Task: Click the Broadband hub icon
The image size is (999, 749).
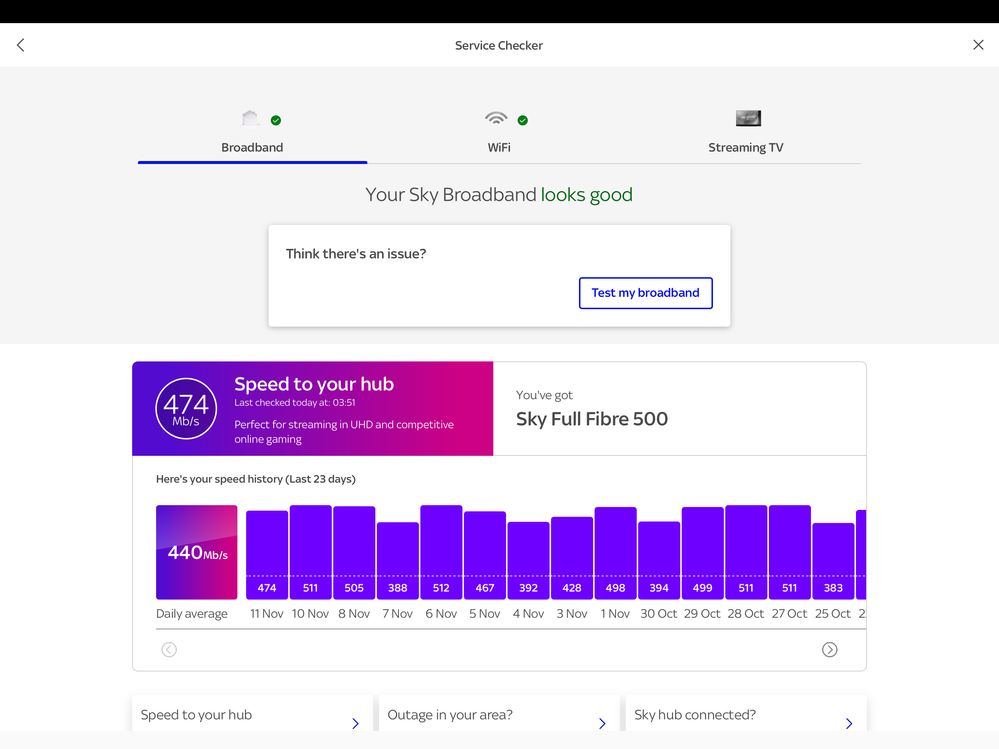Action: pyautogui.click(x=250, y=119)
